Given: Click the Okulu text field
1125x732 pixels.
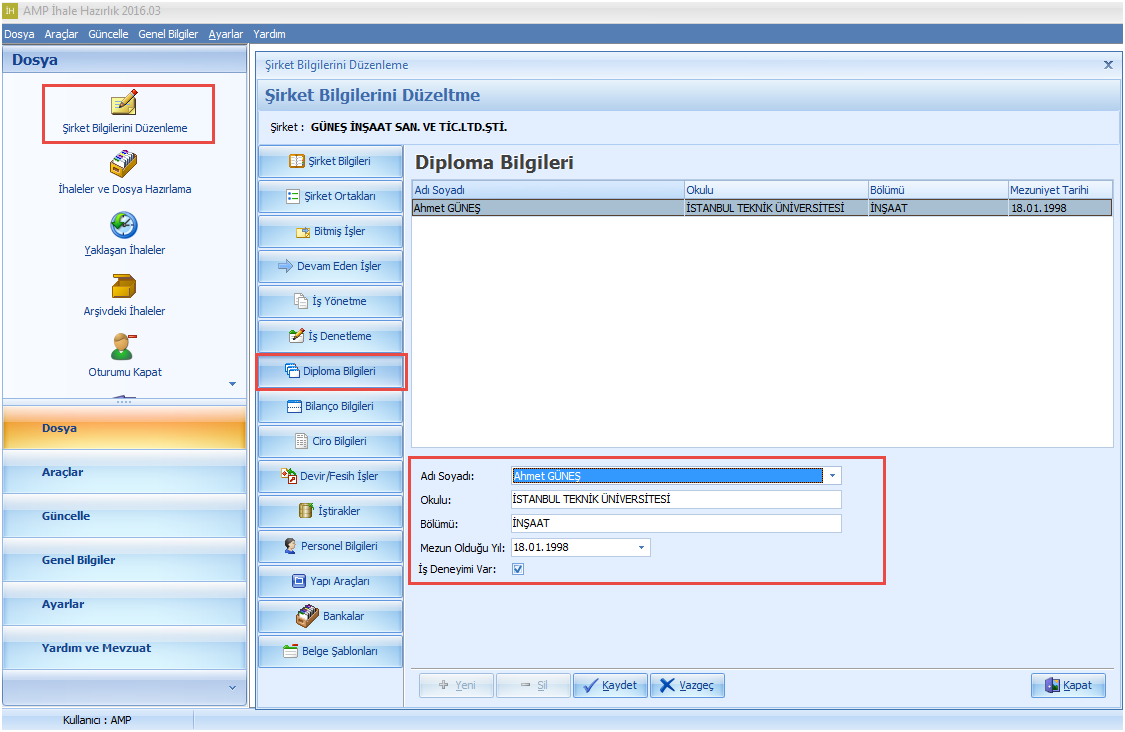Looking at the screenshot, I should click(x=675, y=500).
